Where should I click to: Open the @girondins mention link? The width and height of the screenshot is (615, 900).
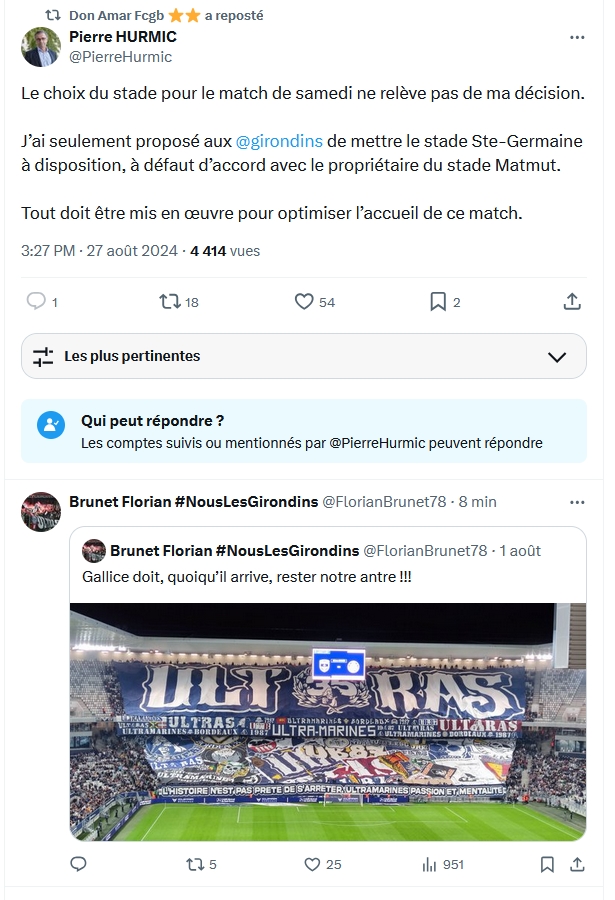coord(278,141)
